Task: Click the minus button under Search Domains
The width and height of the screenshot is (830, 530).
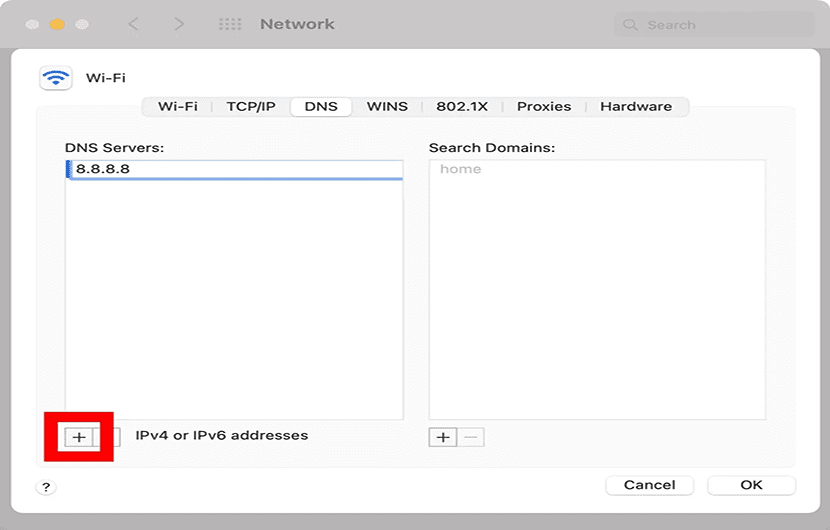Action: (x=471, y=437)
